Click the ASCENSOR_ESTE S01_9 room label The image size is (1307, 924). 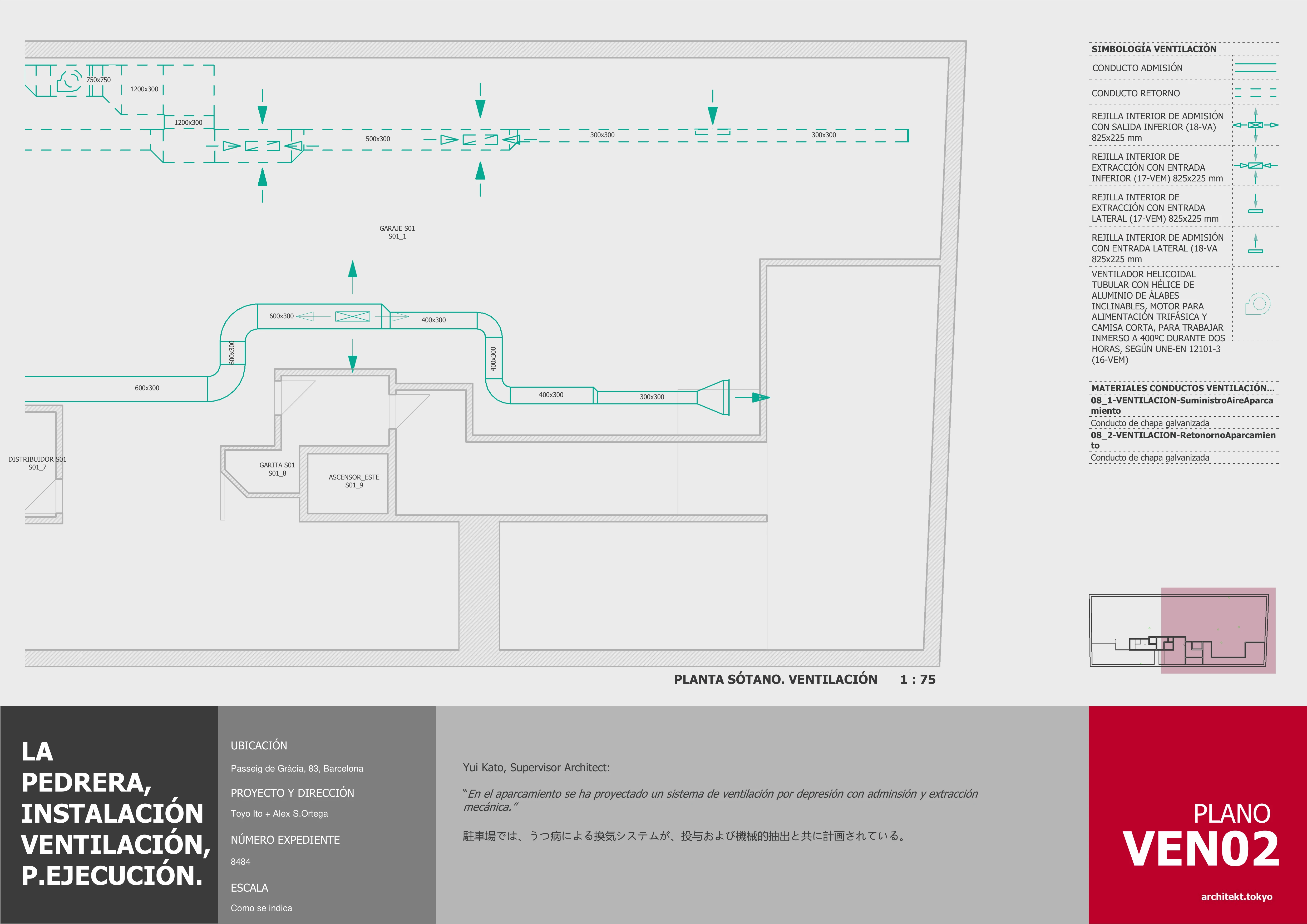(x=354, y=481)
